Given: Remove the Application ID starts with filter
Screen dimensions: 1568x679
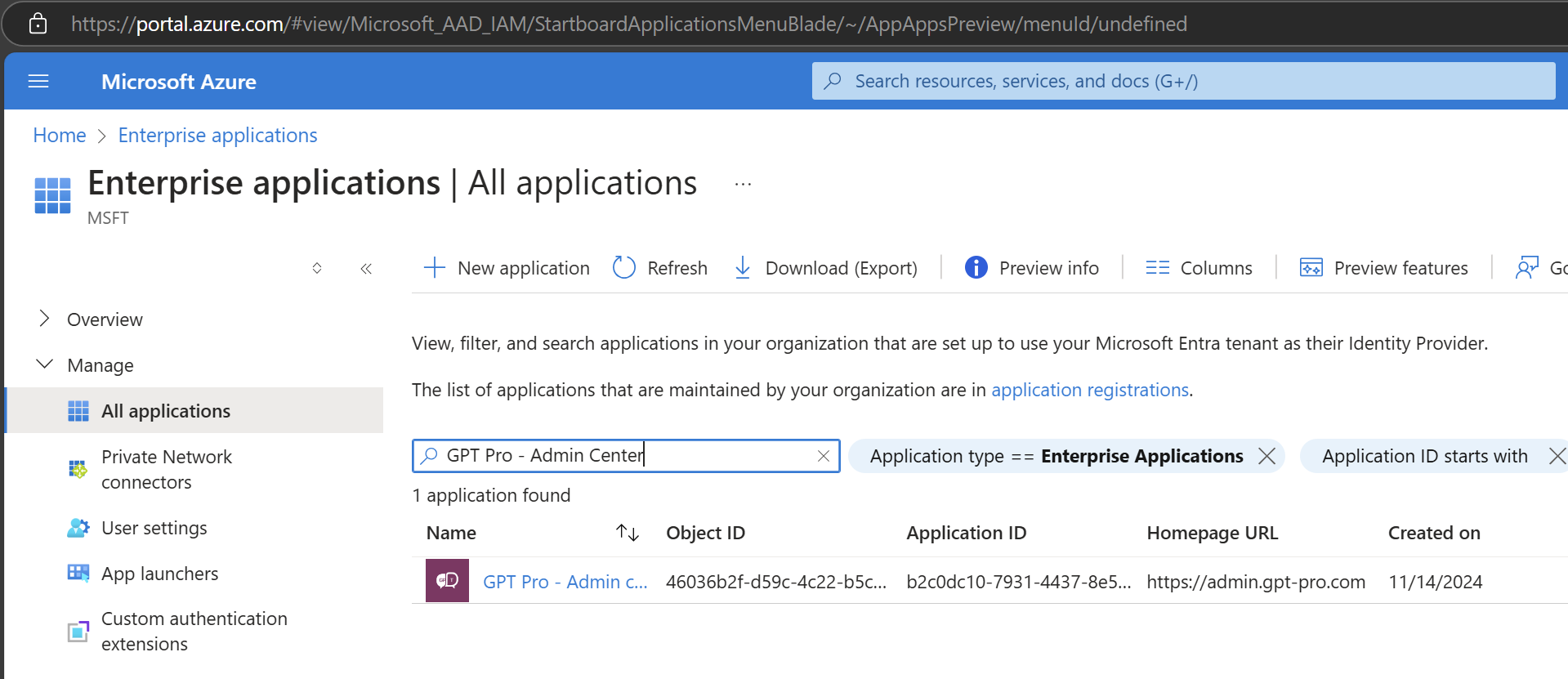Looking at the screenshot, I should click(x=1557, y=456).
